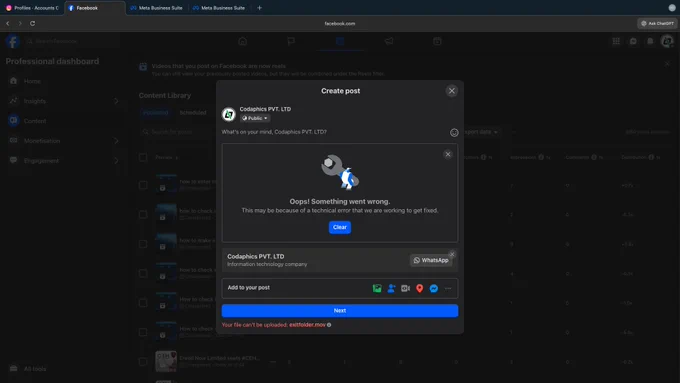Open a new browser tab
680x383 pixels.
(259, 8)
